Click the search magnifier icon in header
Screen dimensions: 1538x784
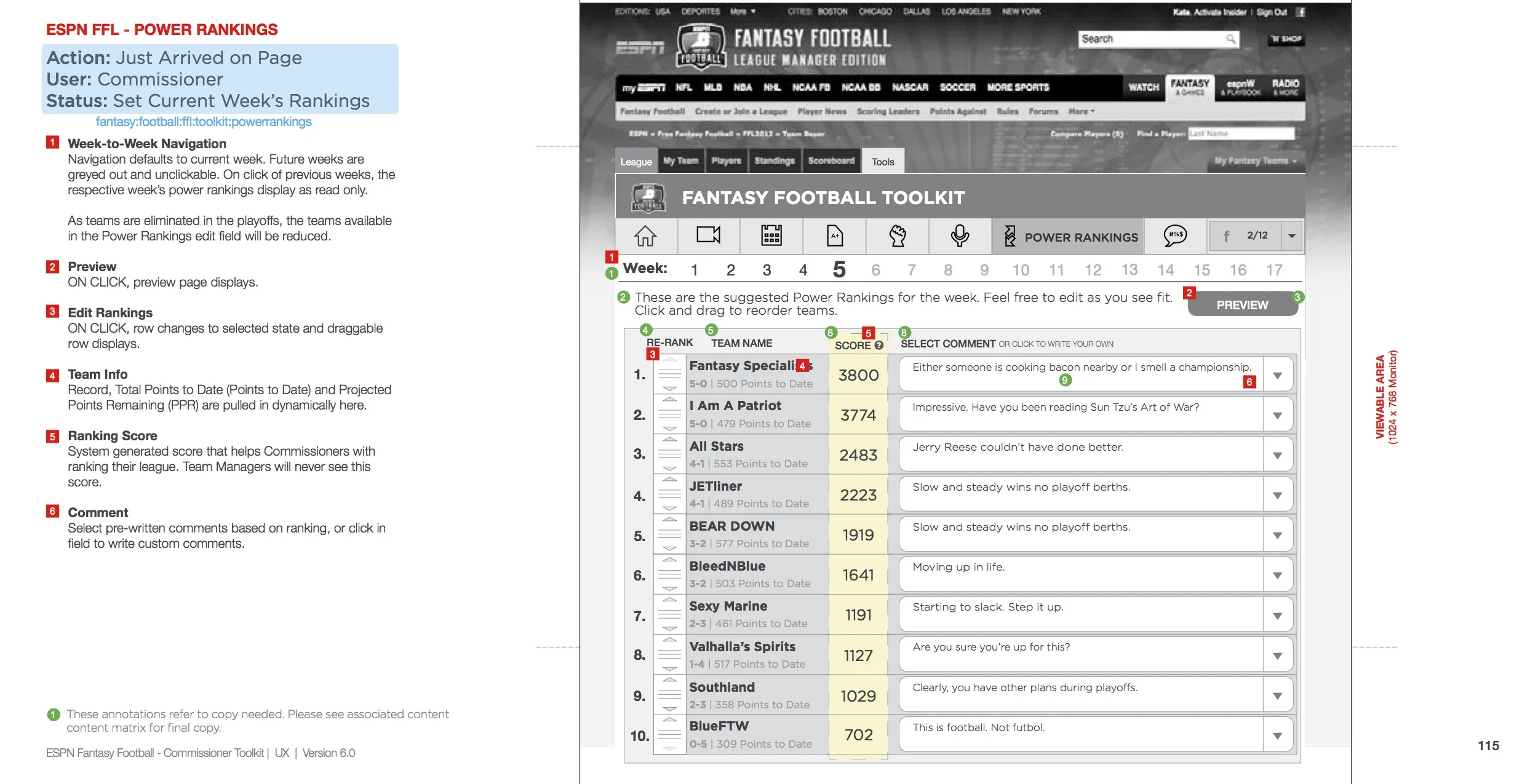(x=1230, y=39)
